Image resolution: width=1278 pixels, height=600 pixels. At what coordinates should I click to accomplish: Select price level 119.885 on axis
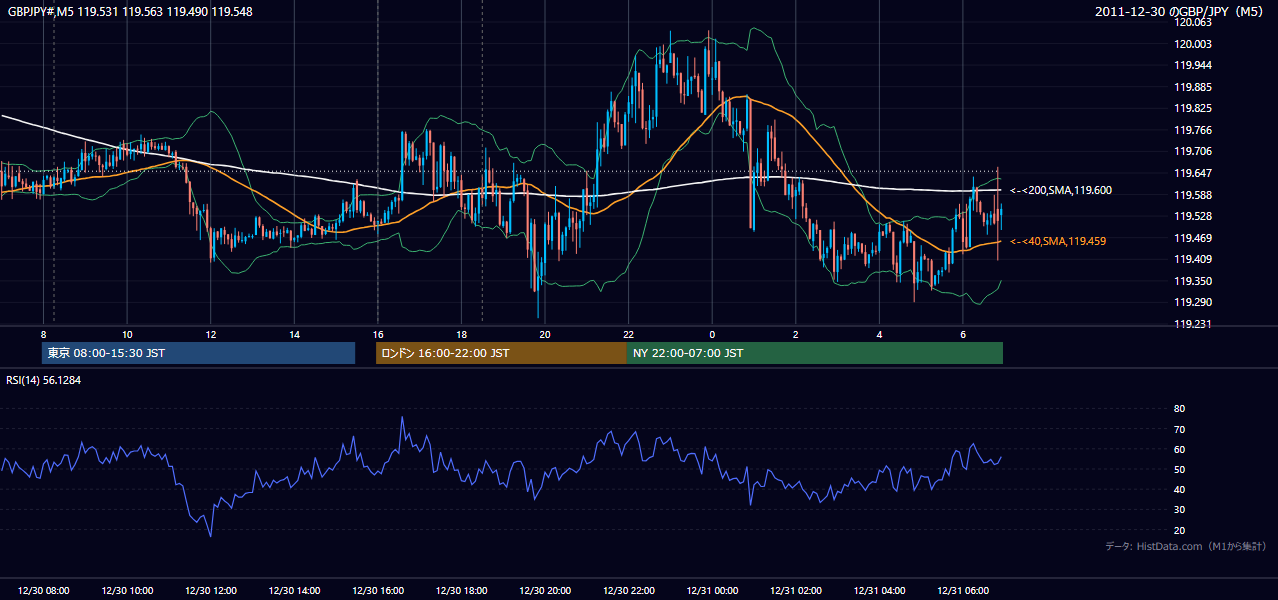pyautogui.click(x=1194, y=87)
